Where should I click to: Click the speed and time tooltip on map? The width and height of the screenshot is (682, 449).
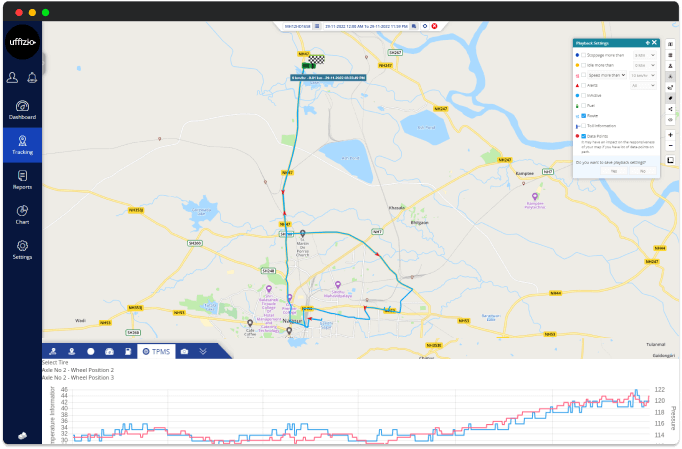pyautogui.click(x=328, y=78)
